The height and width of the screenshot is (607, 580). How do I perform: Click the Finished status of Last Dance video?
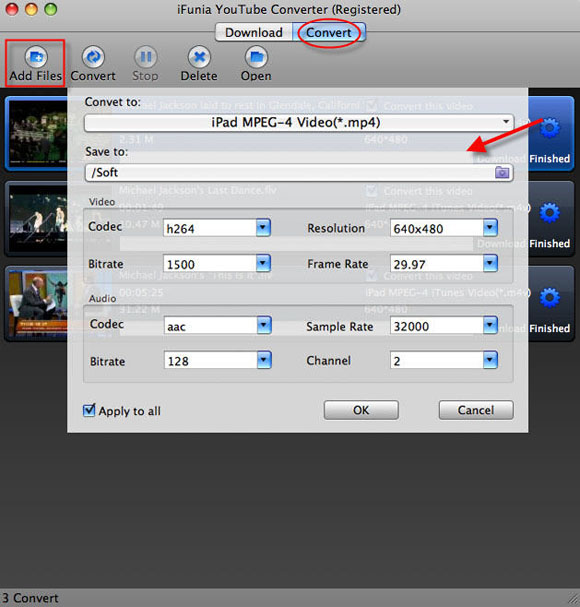(x=549, y=243)
